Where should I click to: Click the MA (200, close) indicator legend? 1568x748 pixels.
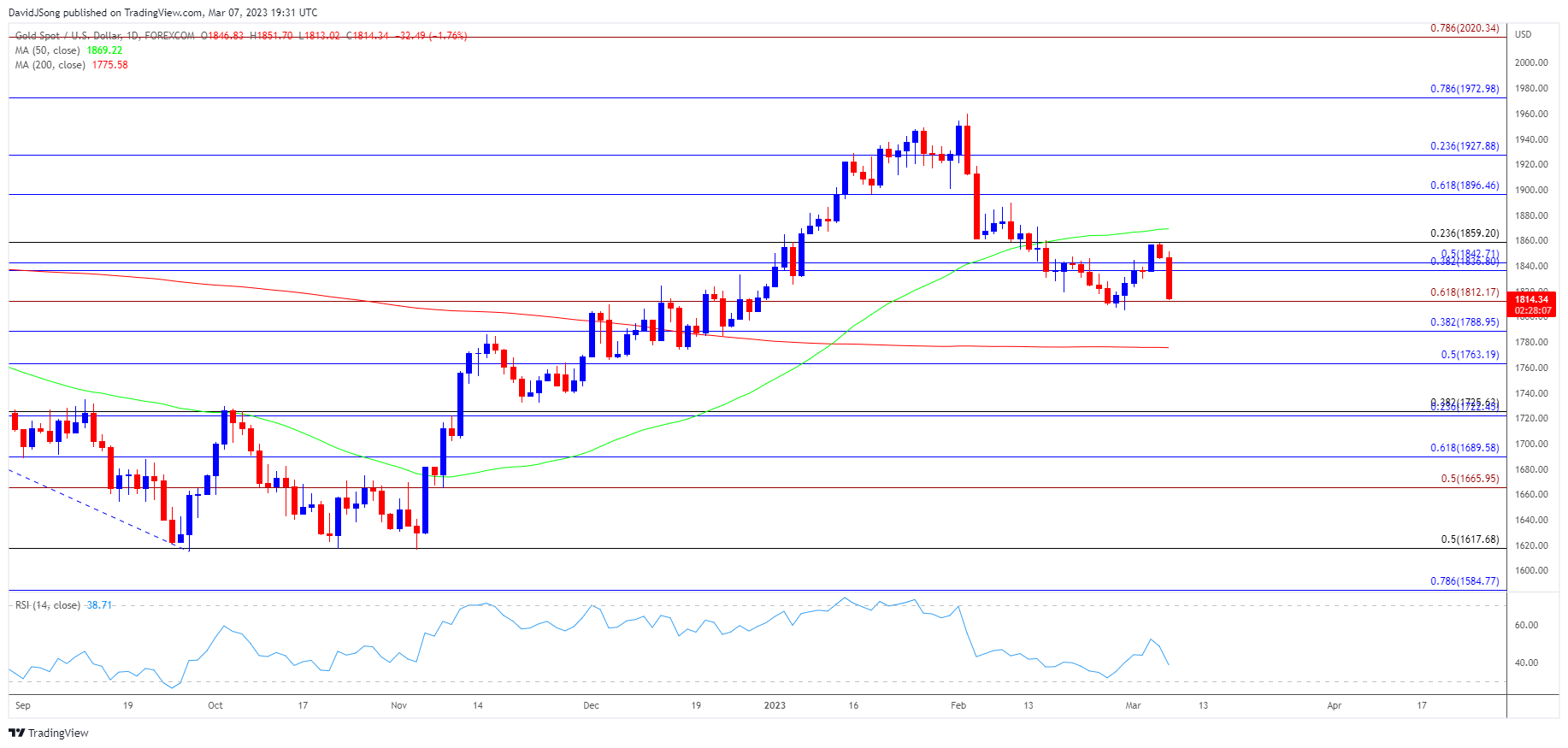(50, 65)
